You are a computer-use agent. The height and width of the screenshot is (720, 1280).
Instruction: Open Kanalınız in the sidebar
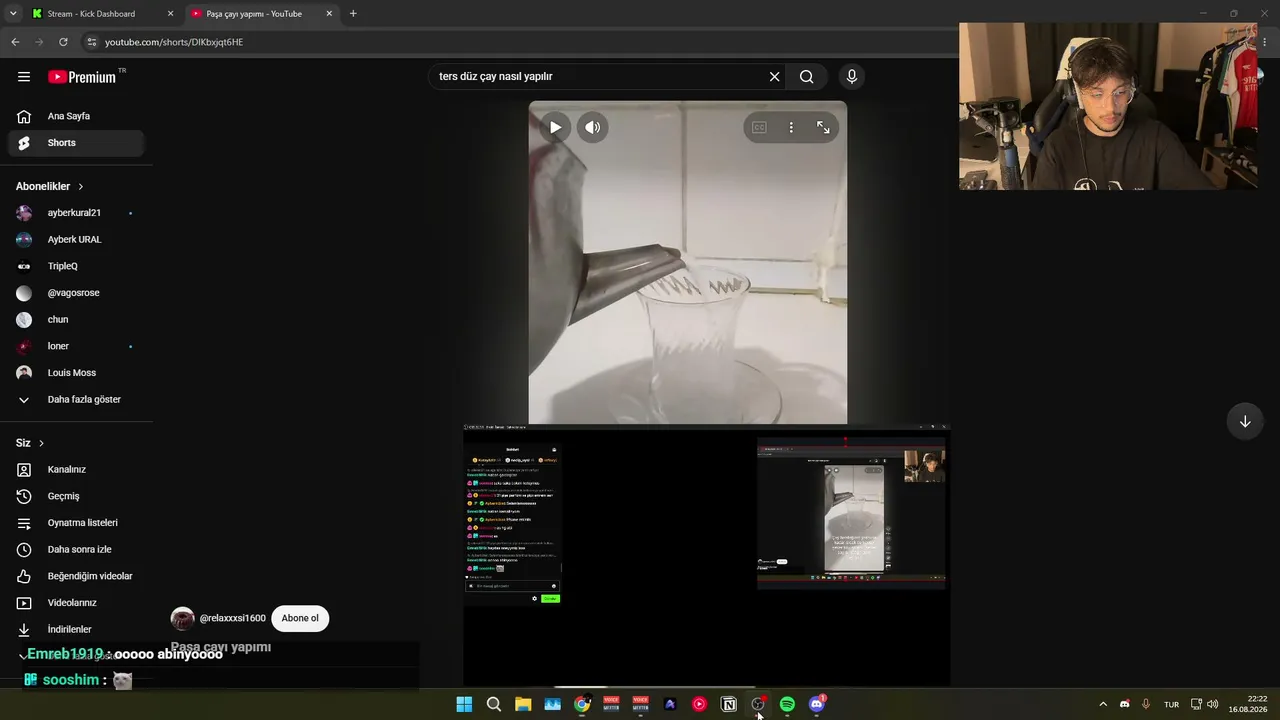(76, 470)
